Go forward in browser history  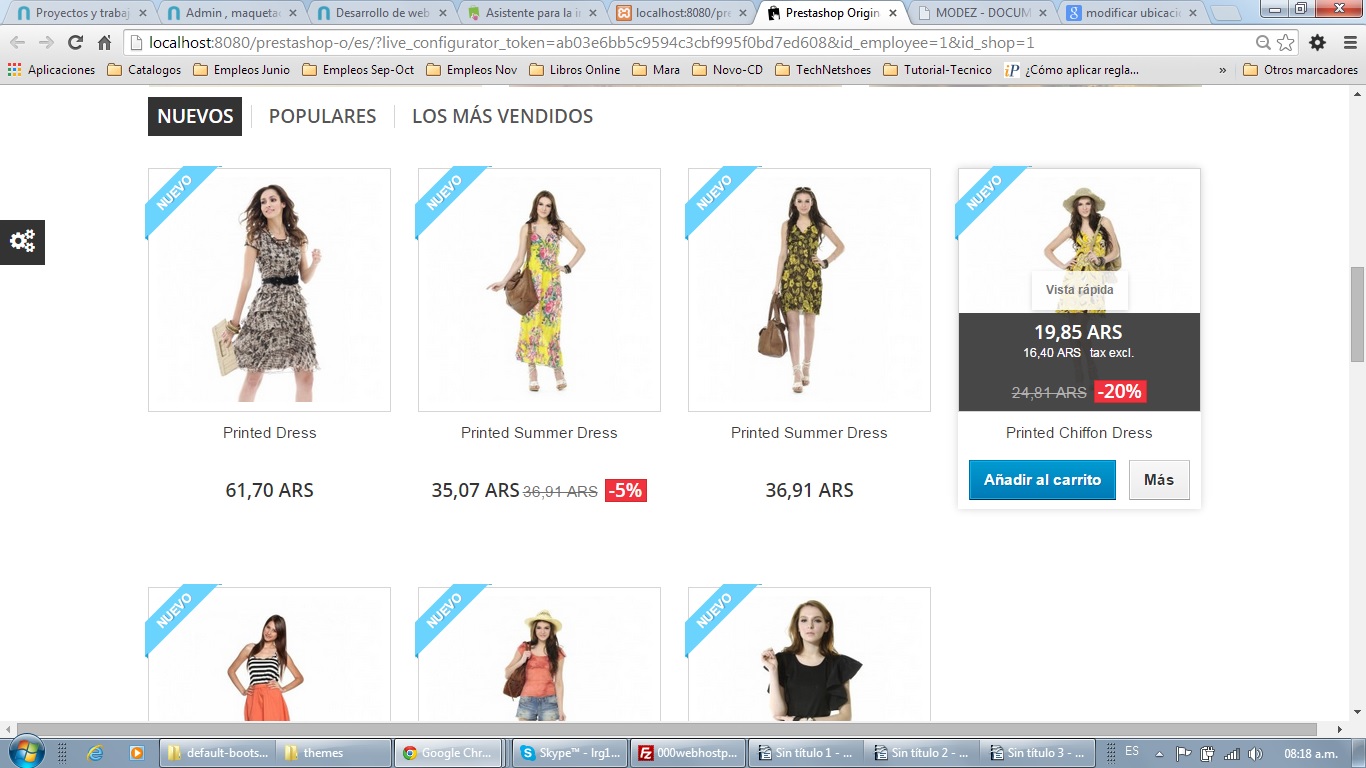(46, 43)
